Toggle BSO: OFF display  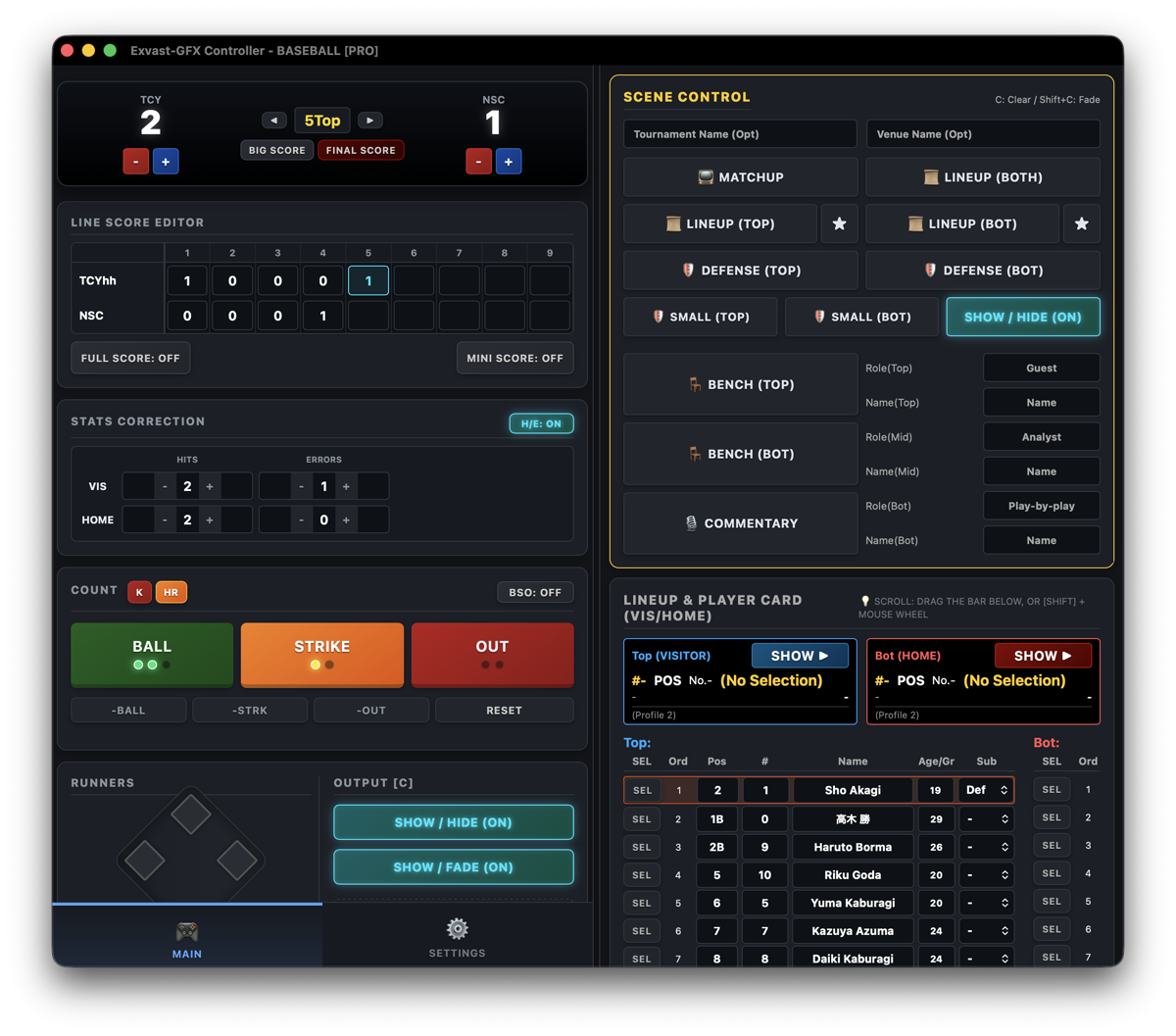535,592
